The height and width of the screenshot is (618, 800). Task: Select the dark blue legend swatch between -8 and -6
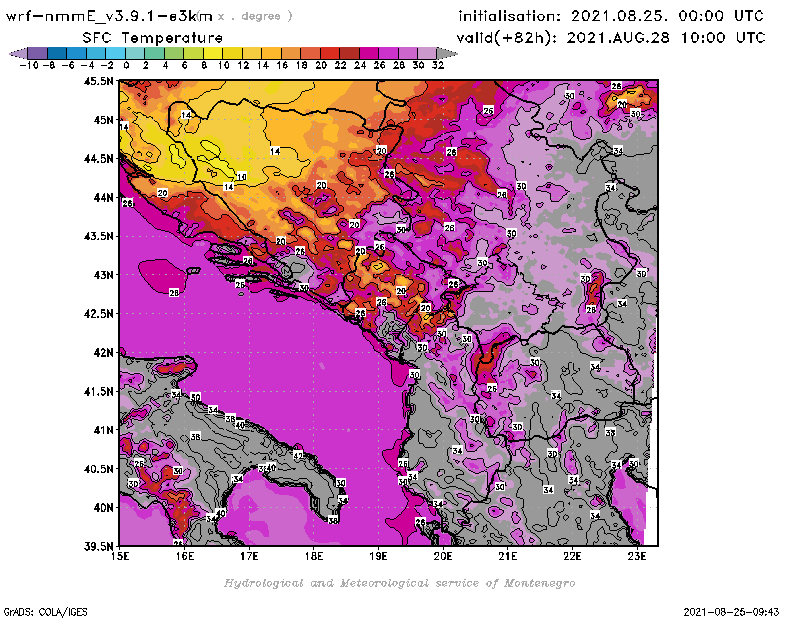(57, 53)
